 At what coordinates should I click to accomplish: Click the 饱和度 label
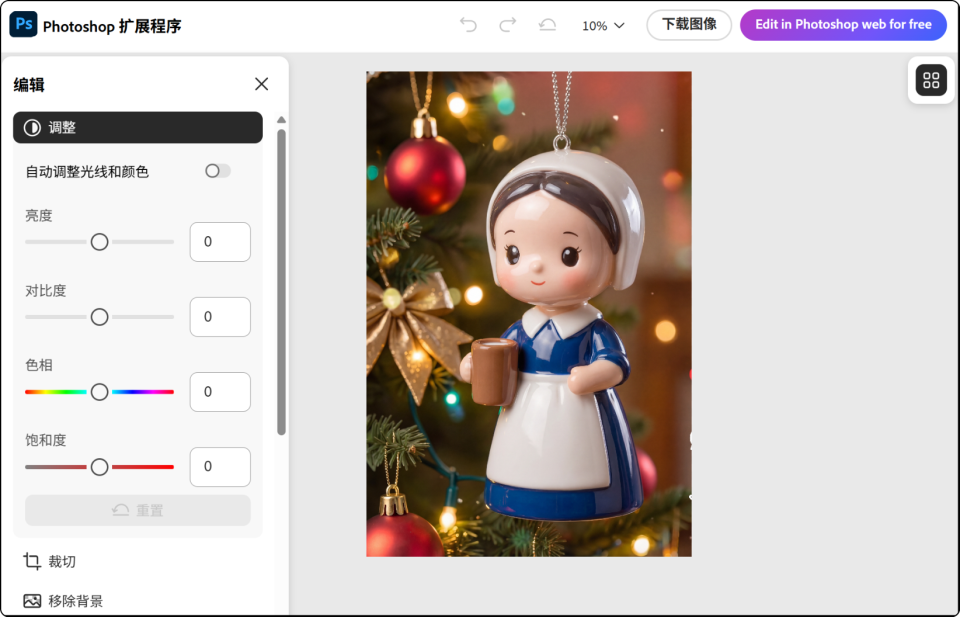(x=45, y=440)
